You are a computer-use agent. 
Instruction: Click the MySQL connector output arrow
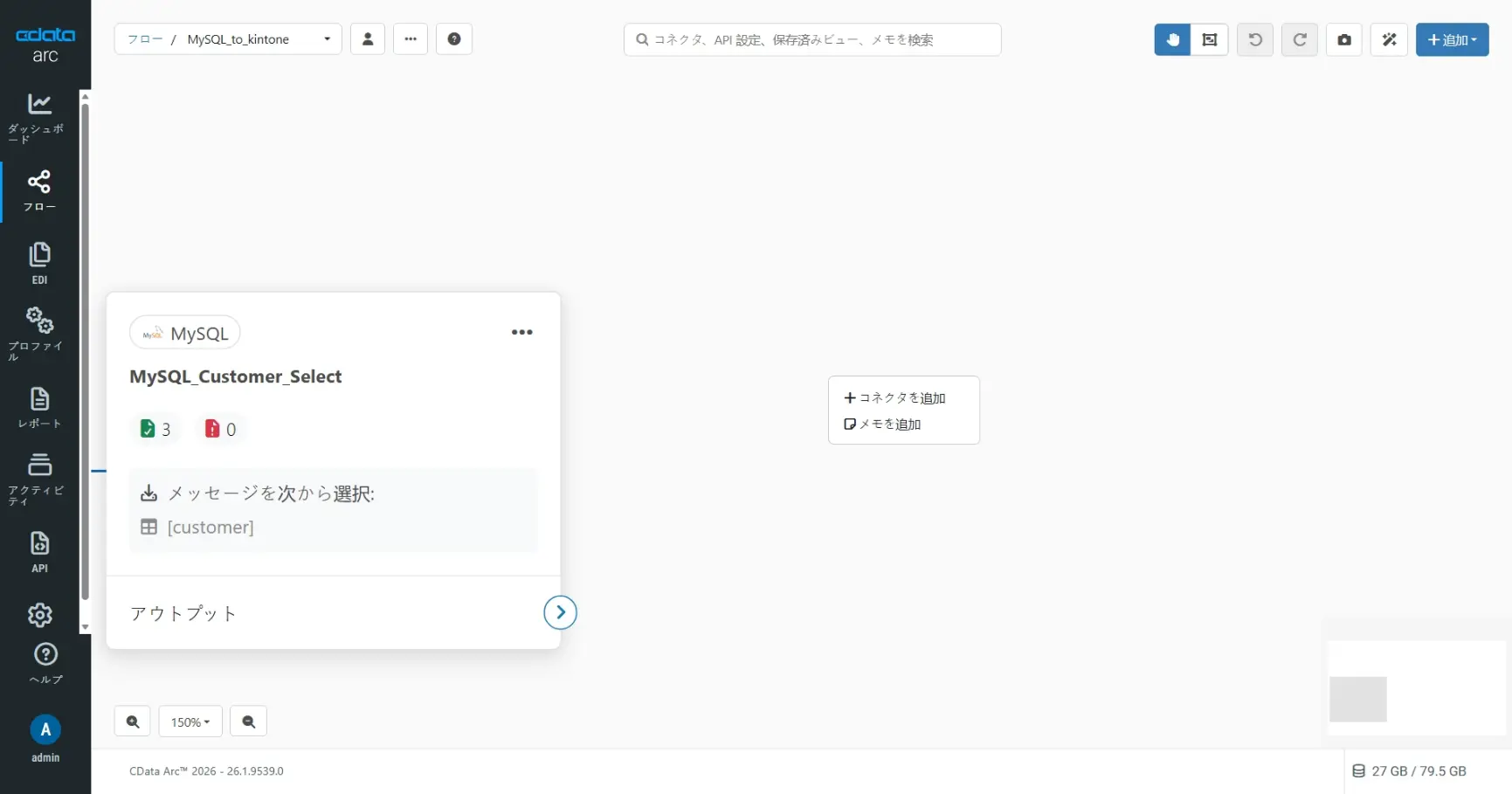(561, 612)
